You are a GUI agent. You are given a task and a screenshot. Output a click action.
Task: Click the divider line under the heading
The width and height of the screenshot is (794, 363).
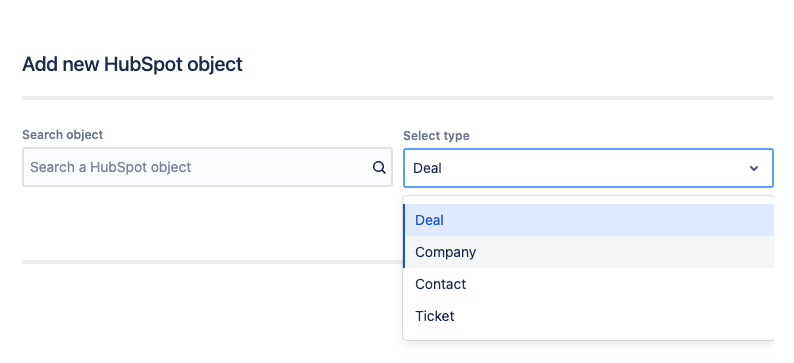[398, 98]
